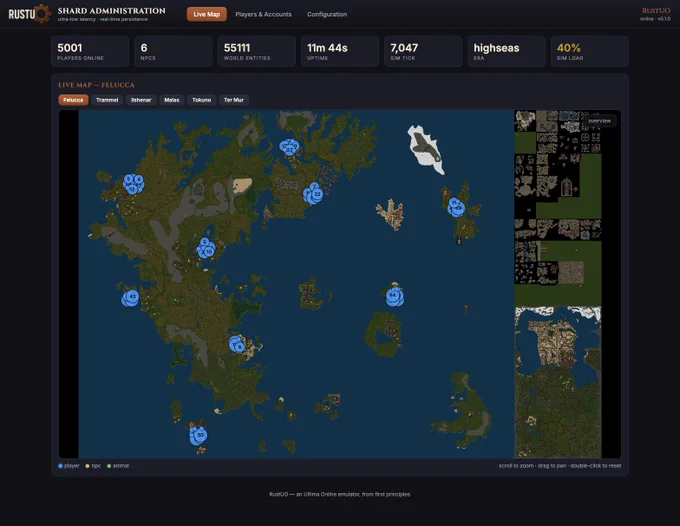
Task: Click the white snowy island on map
Action: 426,149
